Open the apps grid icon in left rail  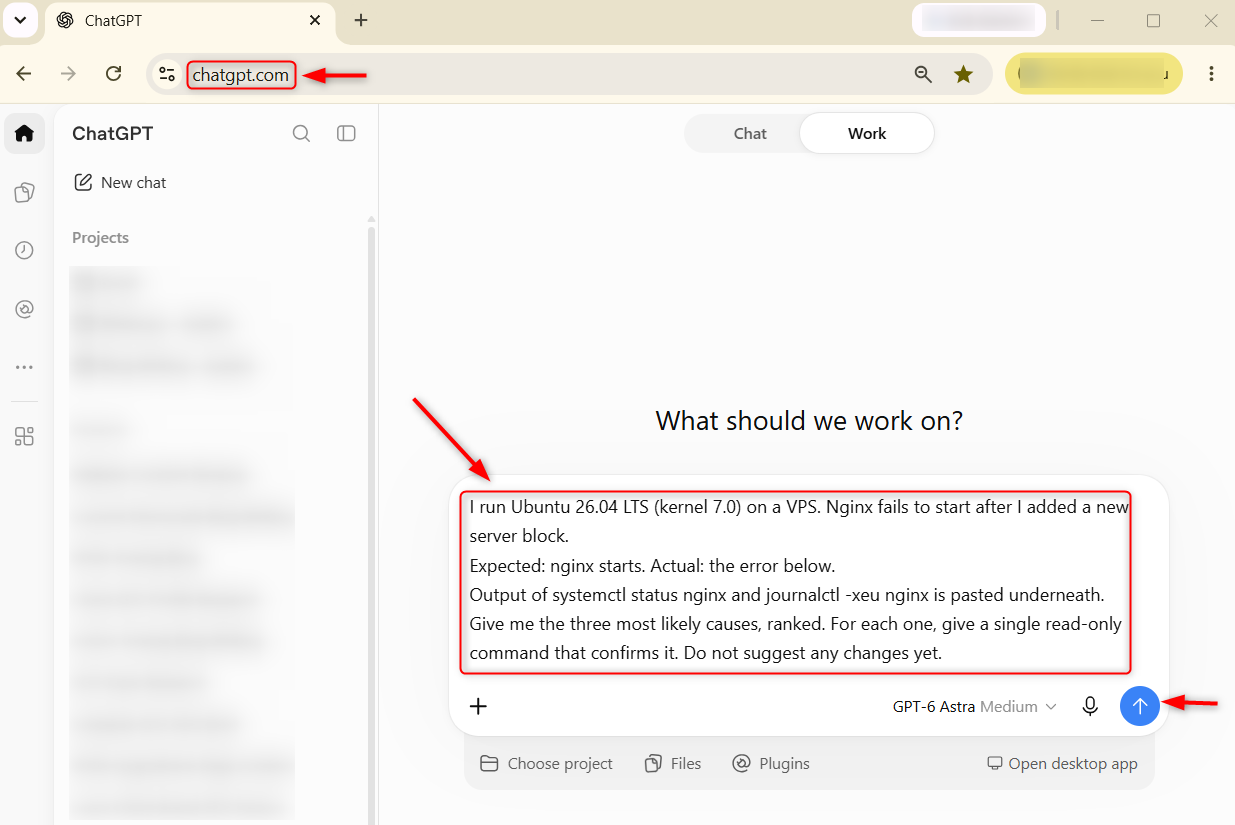24,436
